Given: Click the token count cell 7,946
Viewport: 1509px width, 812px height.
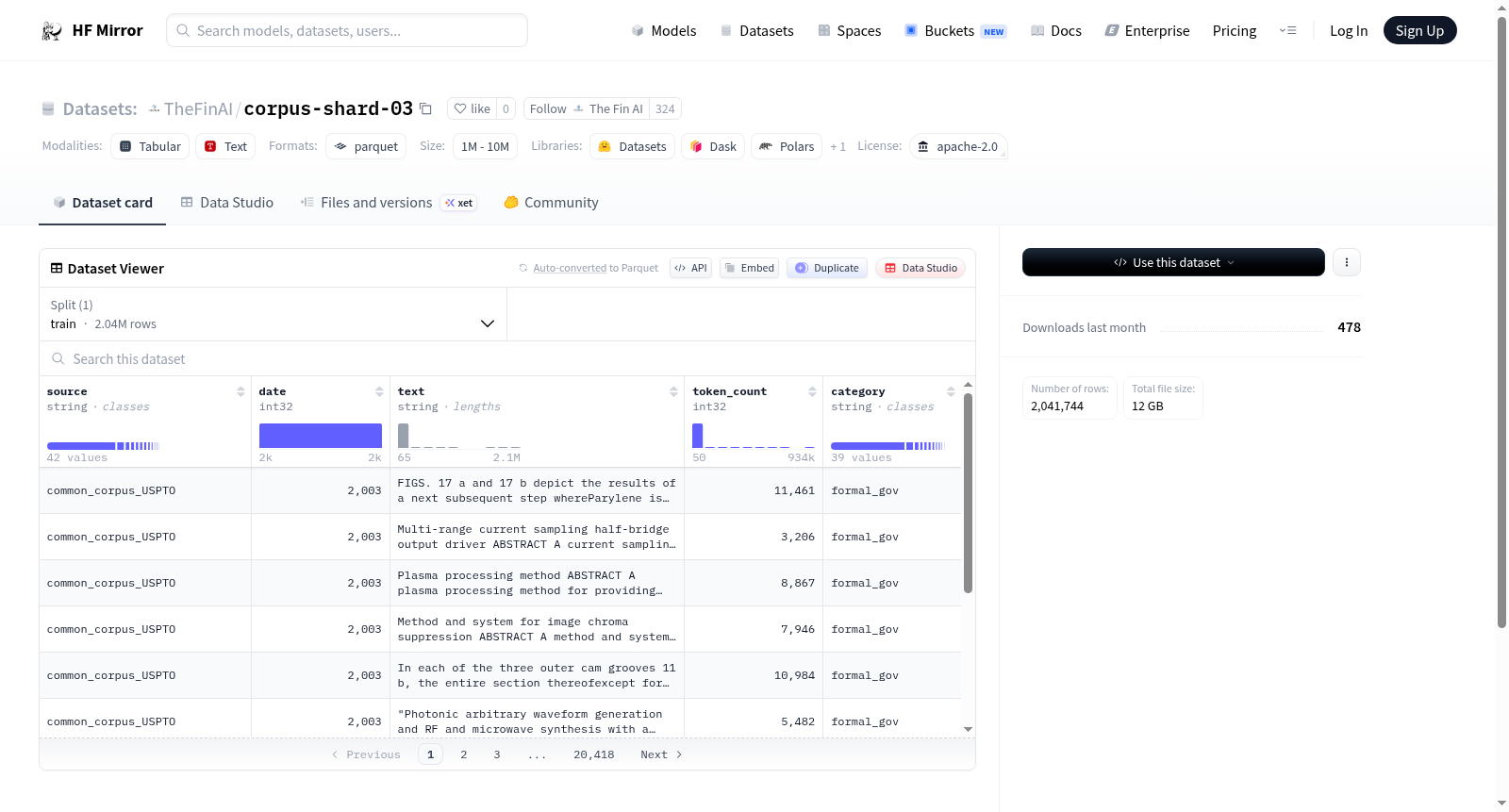Looking at the screenshot, I should click(754, 629).
